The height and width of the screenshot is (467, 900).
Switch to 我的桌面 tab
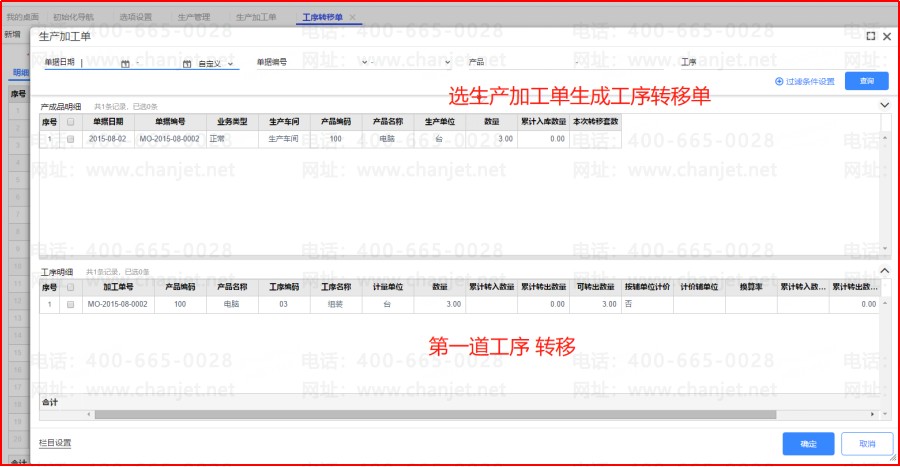click(x=22, y=17)
